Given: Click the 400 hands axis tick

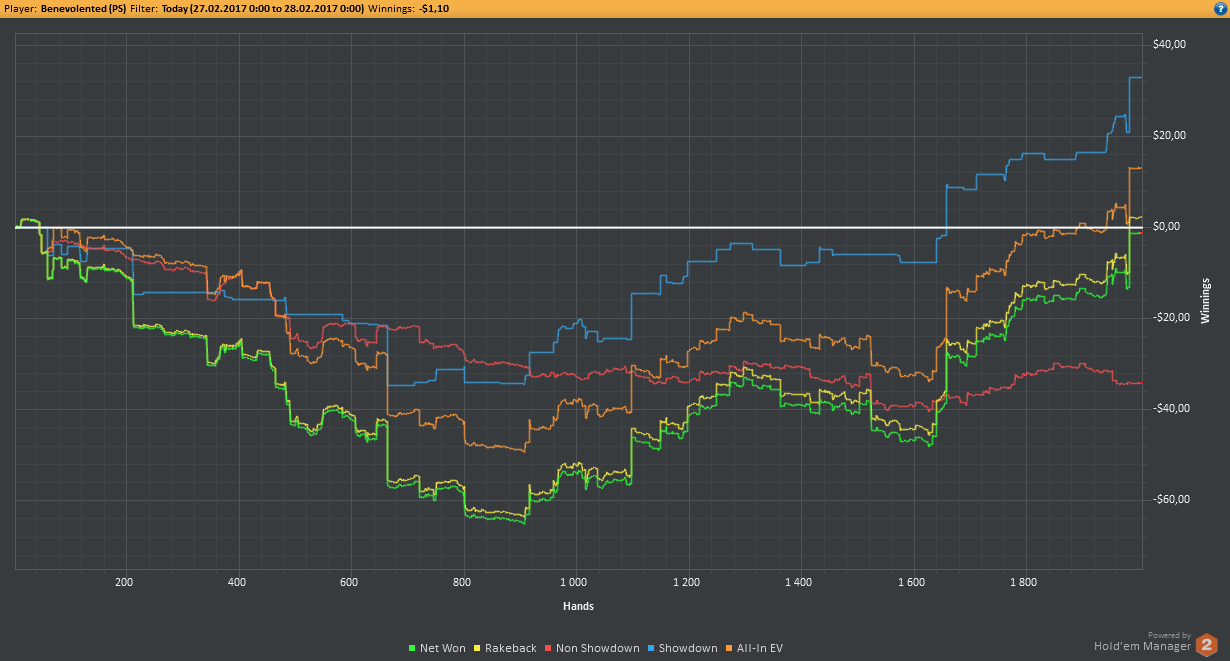Looking at the screenshot, I should pyautogui.click(x=237, y=581).
